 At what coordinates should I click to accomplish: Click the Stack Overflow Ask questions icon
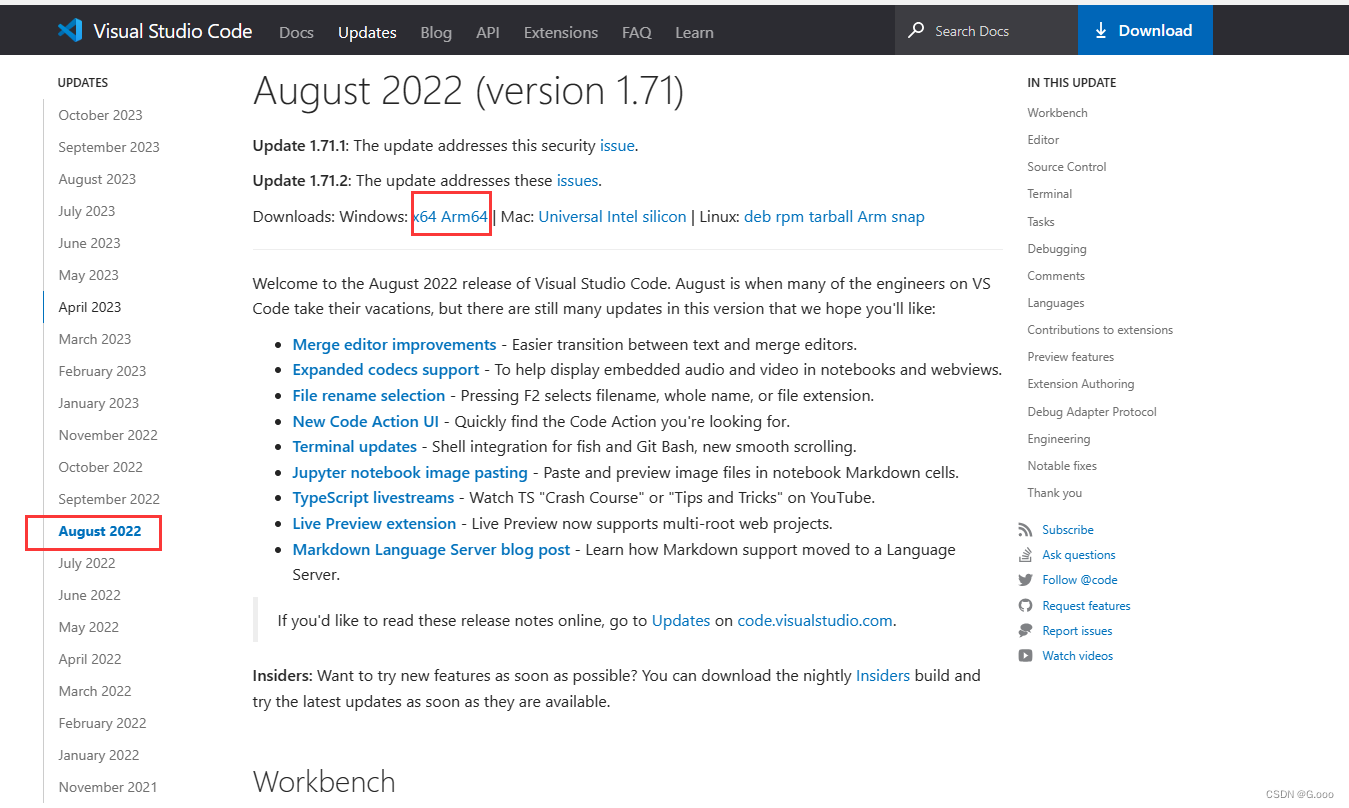click(x=1025, y=555)
